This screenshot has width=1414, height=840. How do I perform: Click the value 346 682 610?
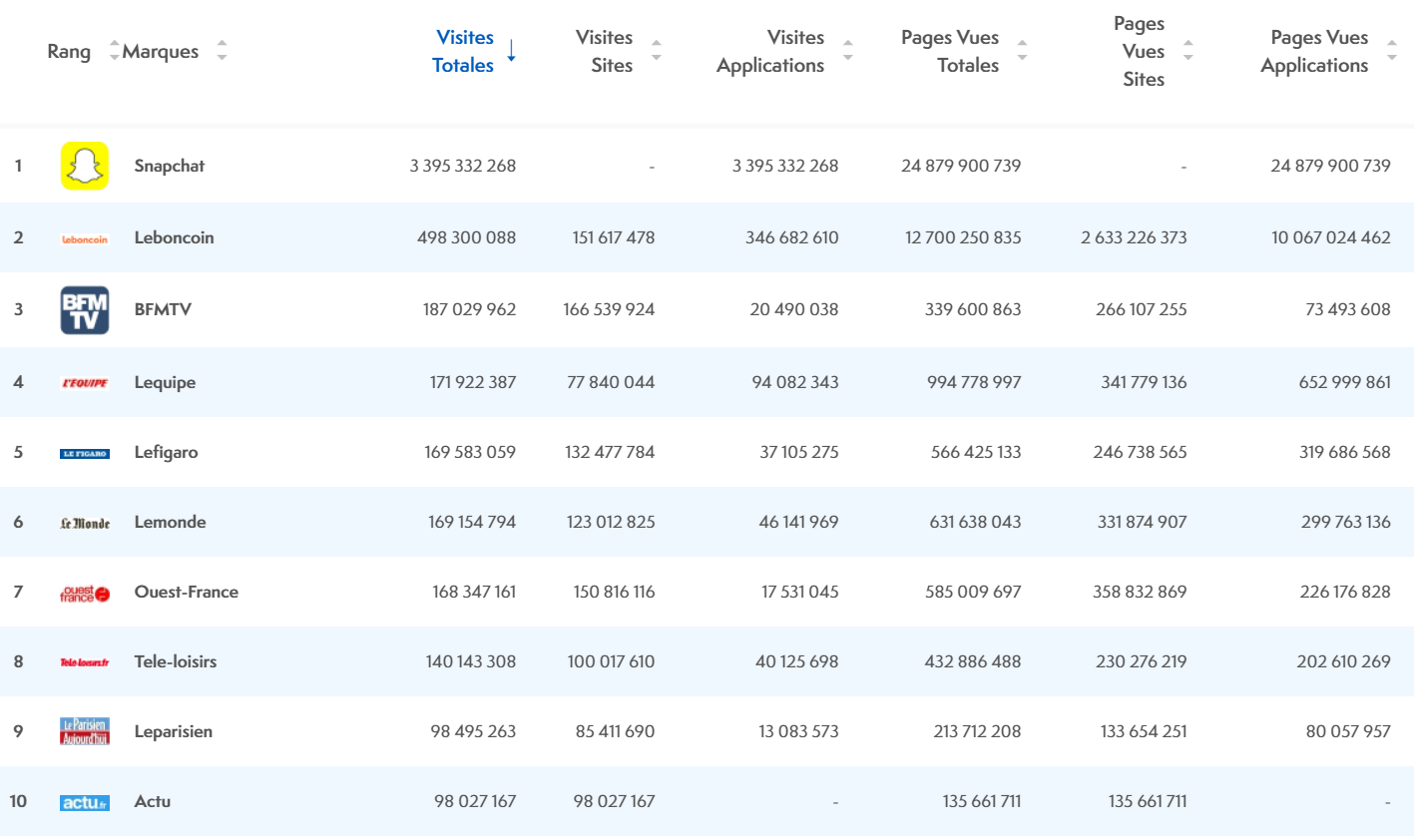point(792,237)
